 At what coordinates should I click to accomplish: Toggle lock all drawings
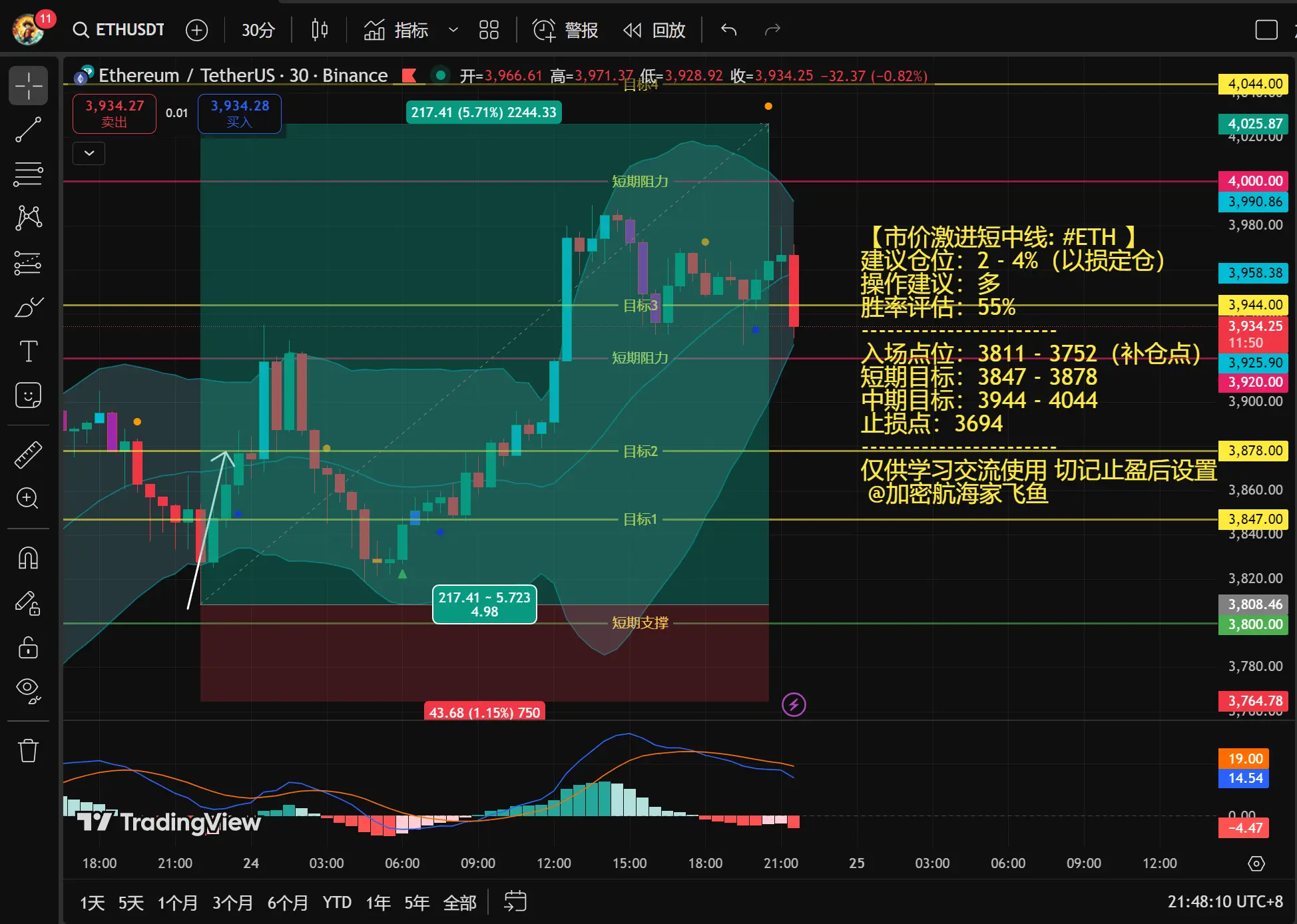click(28, 647)
